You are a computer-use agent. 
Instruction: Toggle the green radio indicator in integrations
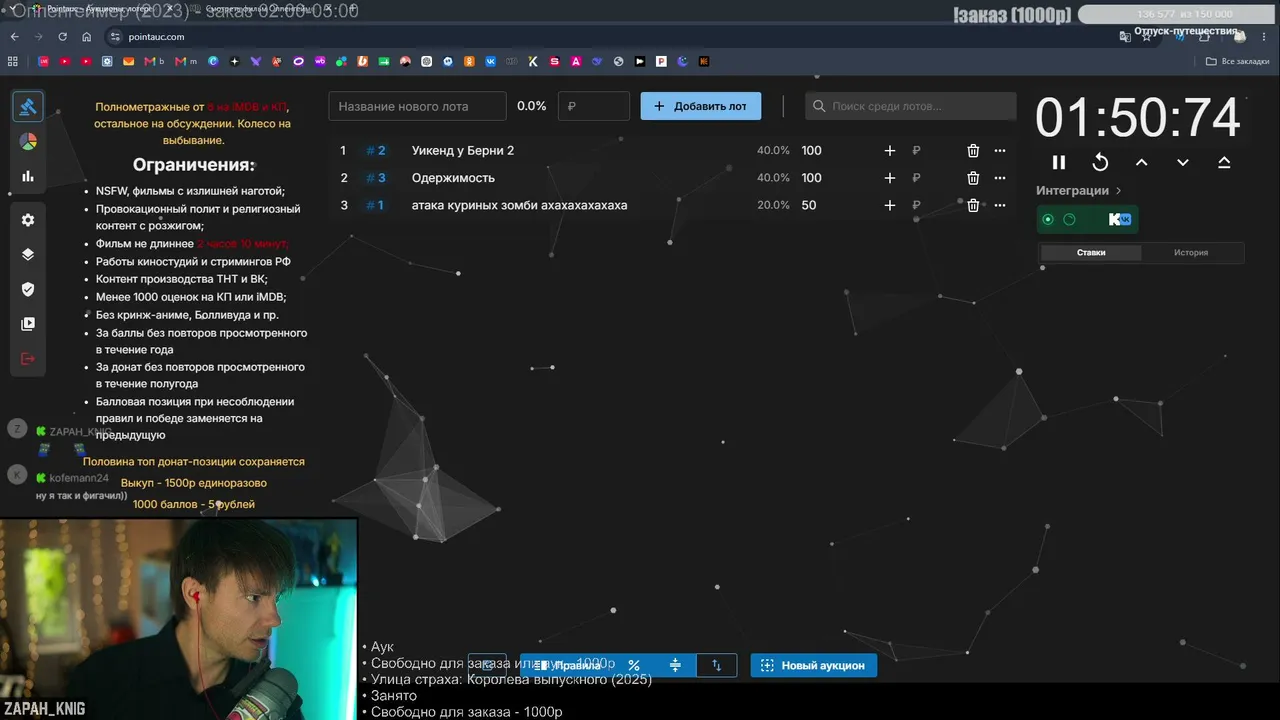(x=1048, y=219)
